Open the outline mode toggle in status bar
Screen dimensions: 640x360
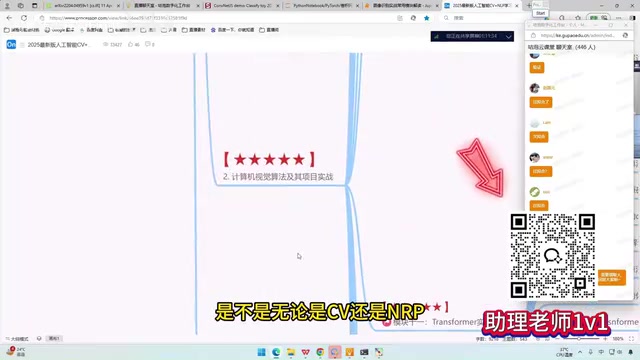17,339
